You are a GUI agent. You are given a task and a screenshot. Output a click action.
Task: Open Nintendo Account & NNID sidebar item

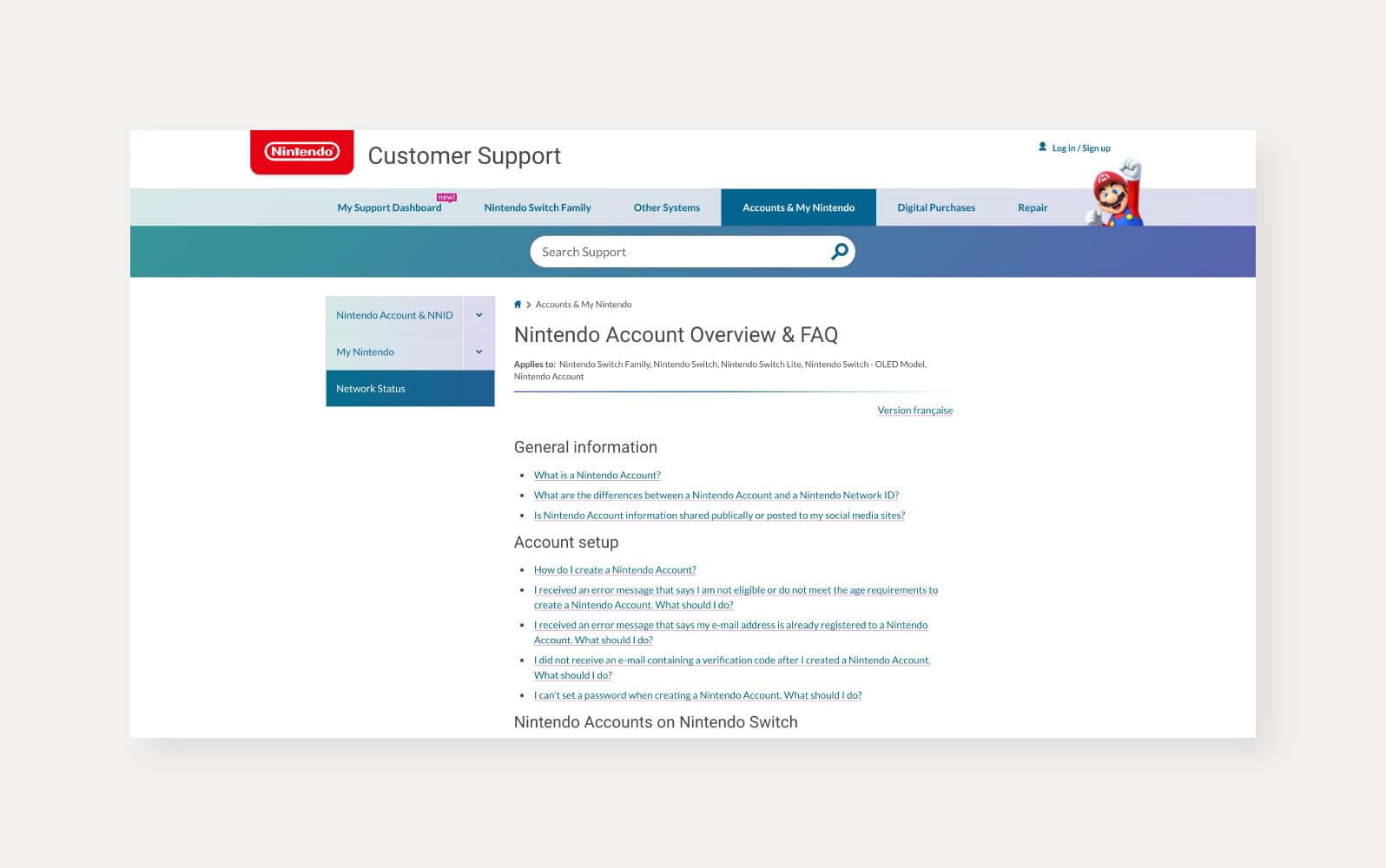(x=394, y=315)
